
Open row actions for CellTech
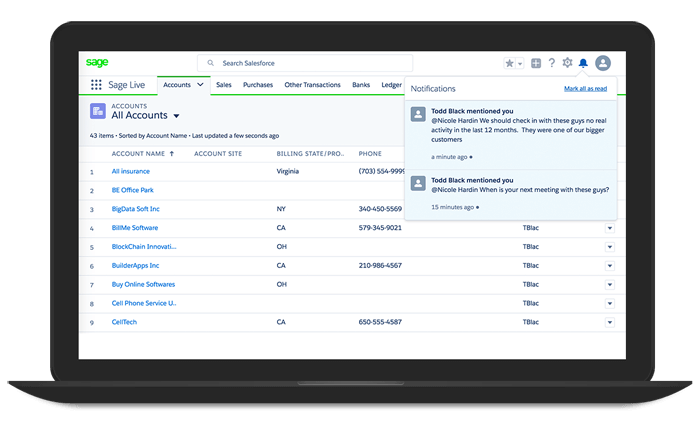click(x=610, y=322)
